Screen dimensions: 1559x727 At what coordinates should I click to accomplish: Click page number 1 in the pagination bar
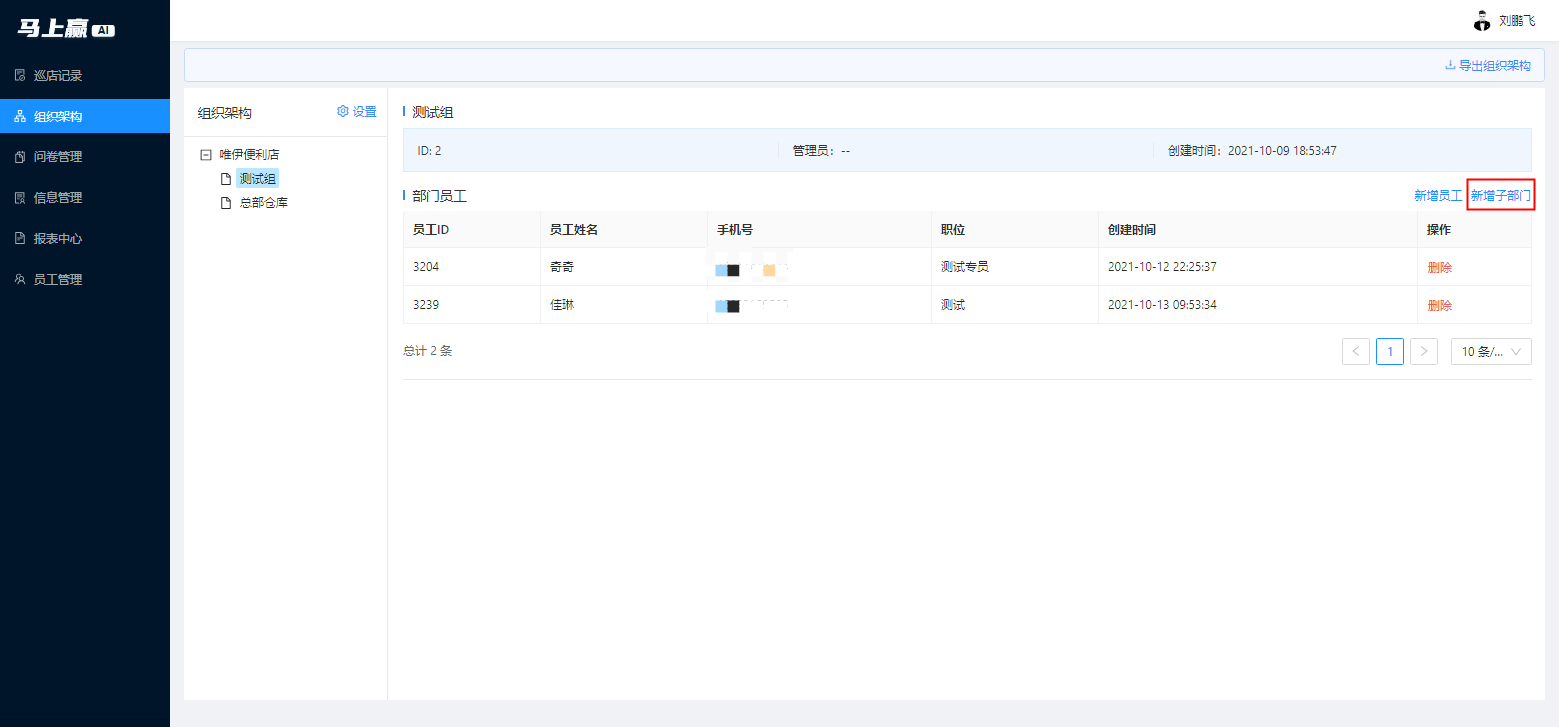click(1389, 351)
